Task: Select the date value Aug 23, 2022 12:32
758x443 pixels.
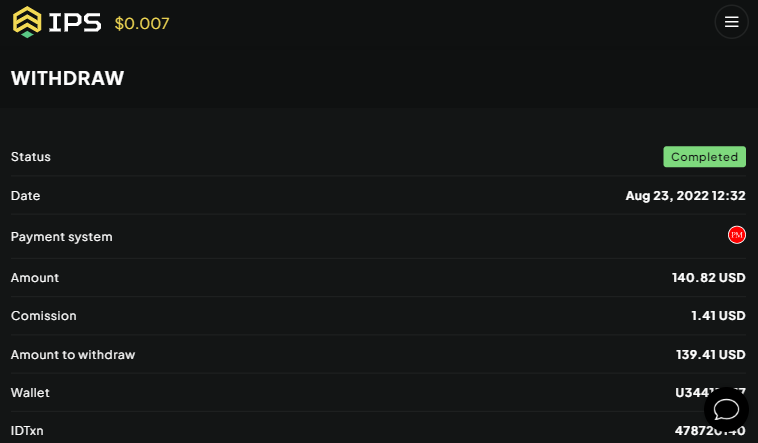Action: (x=685, y=196)
